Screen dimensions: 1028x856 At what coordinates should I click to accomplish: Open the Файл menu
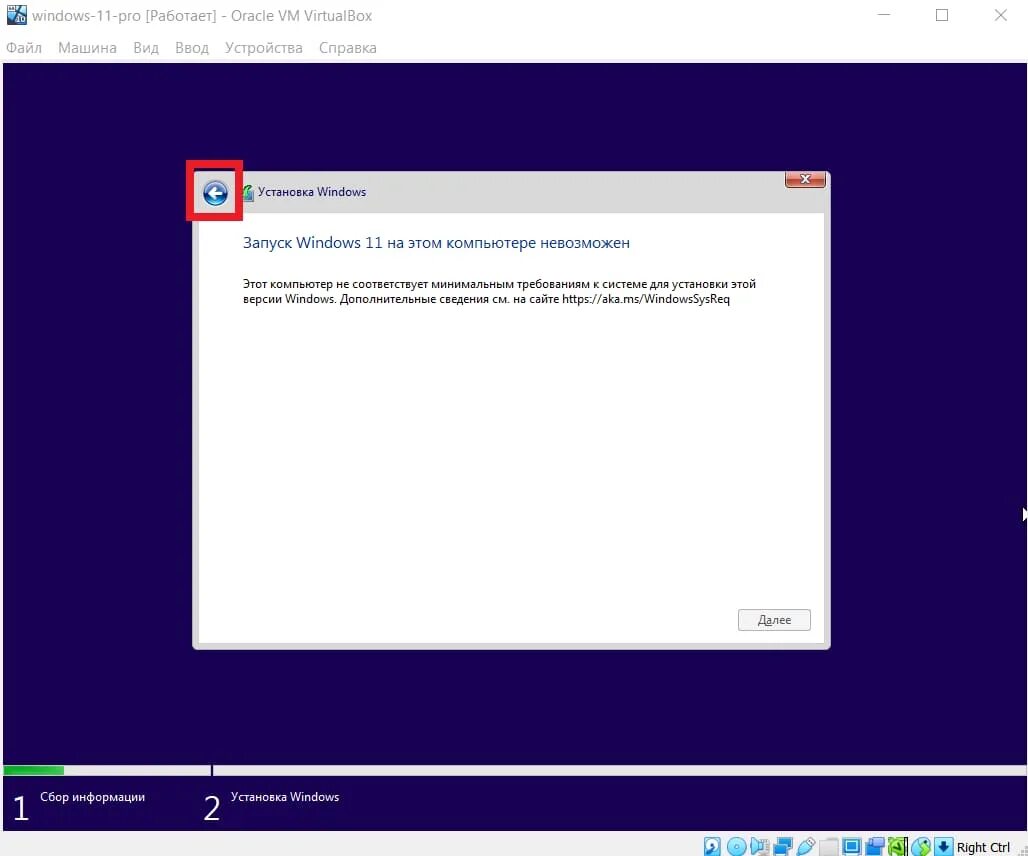(24, 48)
